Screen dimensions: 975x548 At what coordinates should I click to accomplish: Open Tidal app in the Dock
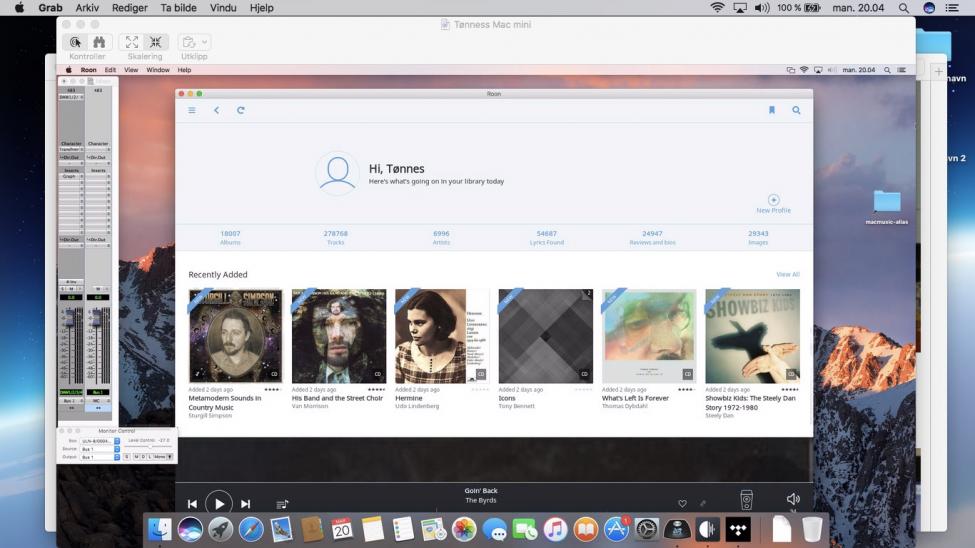[x=737, y=530]
